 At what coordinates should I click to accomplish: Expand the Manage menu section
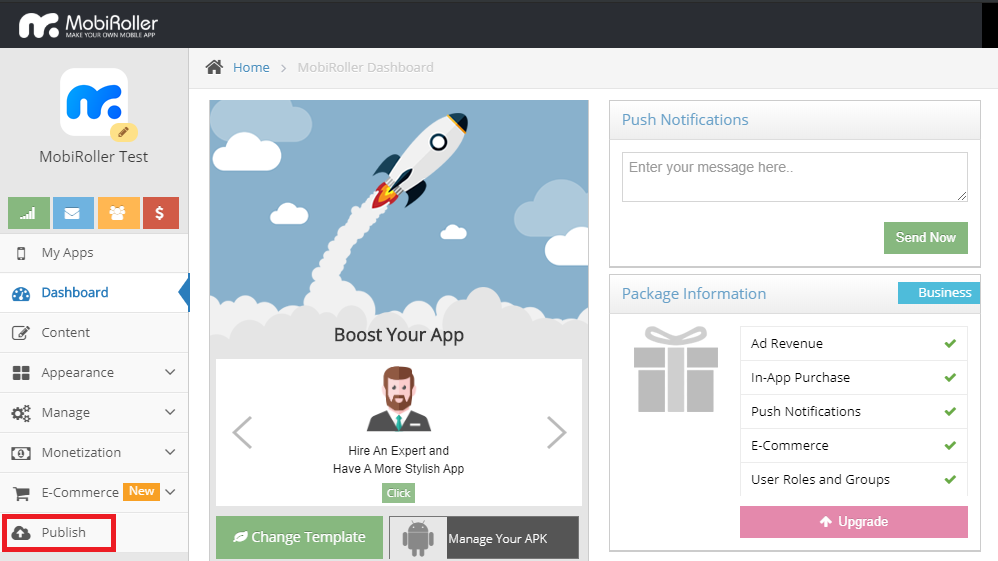(x=94, y=412)
